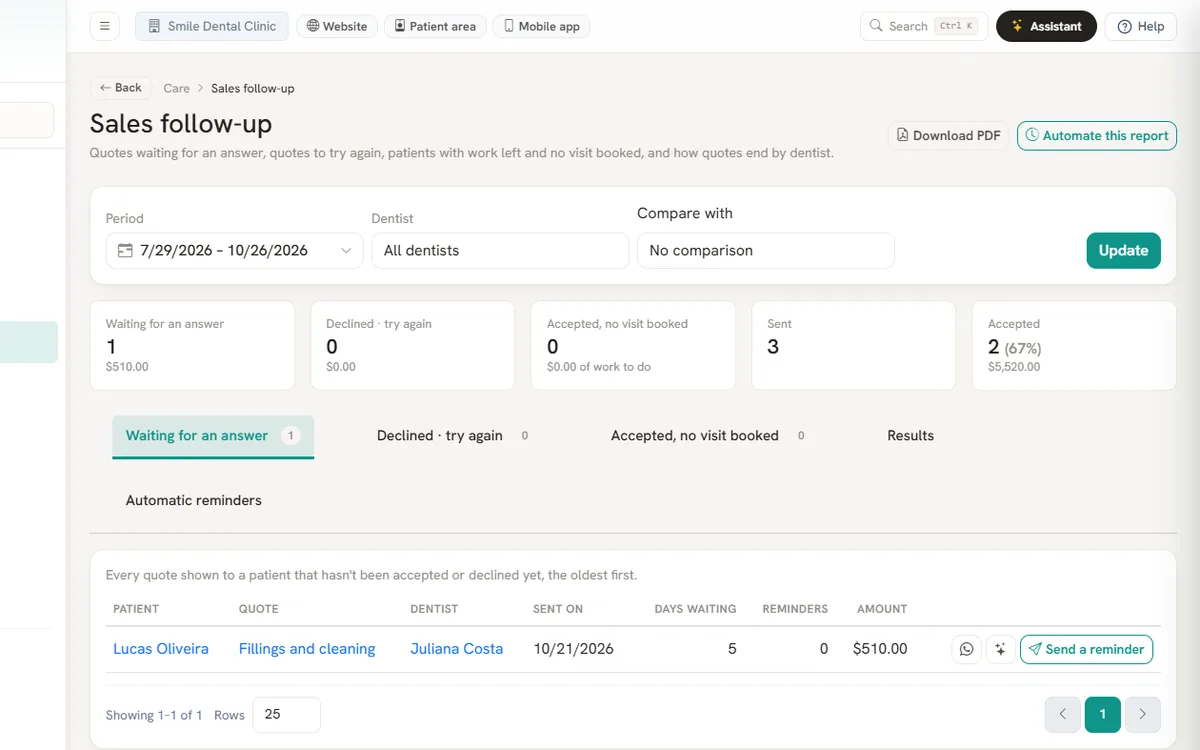Click the WhatsApp icon for Lucas Oliveira
Screen dimensions: 1200x750
[x=966, y=649]
